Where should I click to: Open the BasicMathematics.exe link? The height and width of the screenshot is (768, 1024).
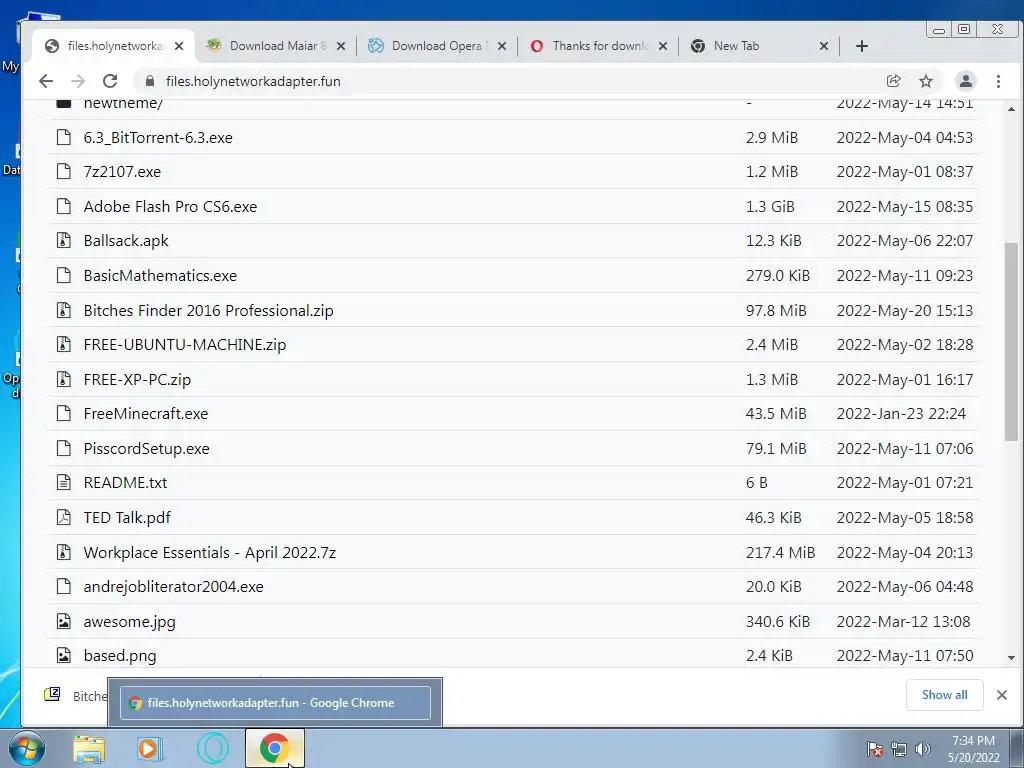[x=160, y=276]
